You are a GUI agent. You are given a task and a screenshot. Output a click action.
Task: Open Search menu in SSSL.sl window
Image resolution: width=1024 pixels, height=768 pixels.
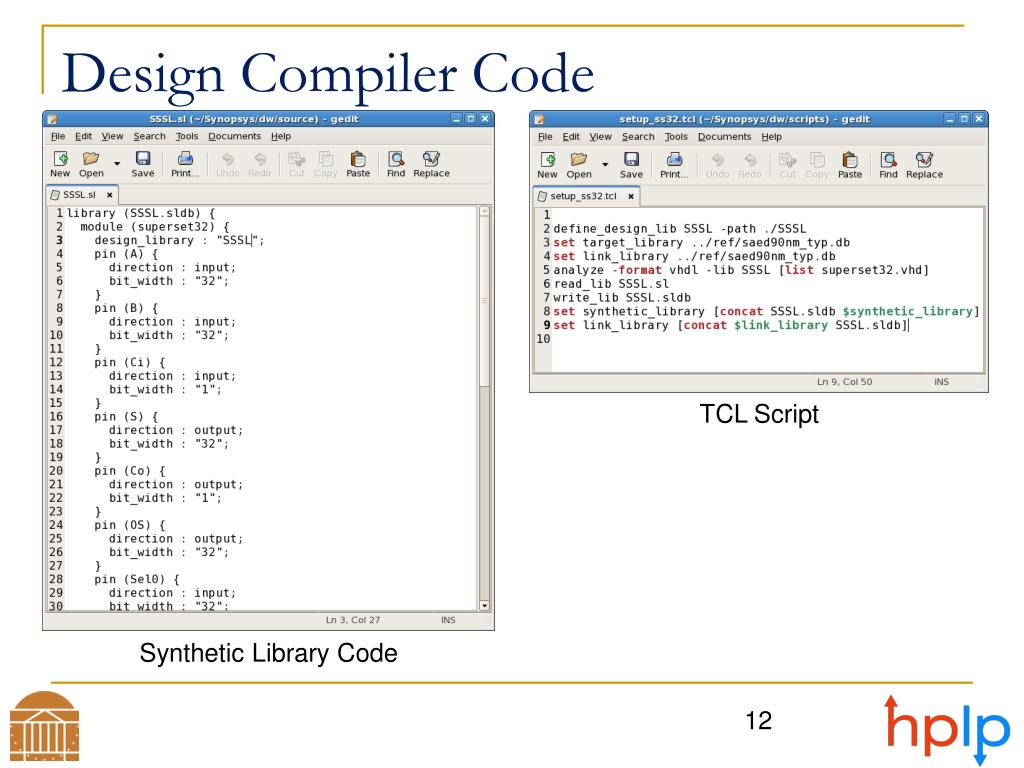coord(150,136)
